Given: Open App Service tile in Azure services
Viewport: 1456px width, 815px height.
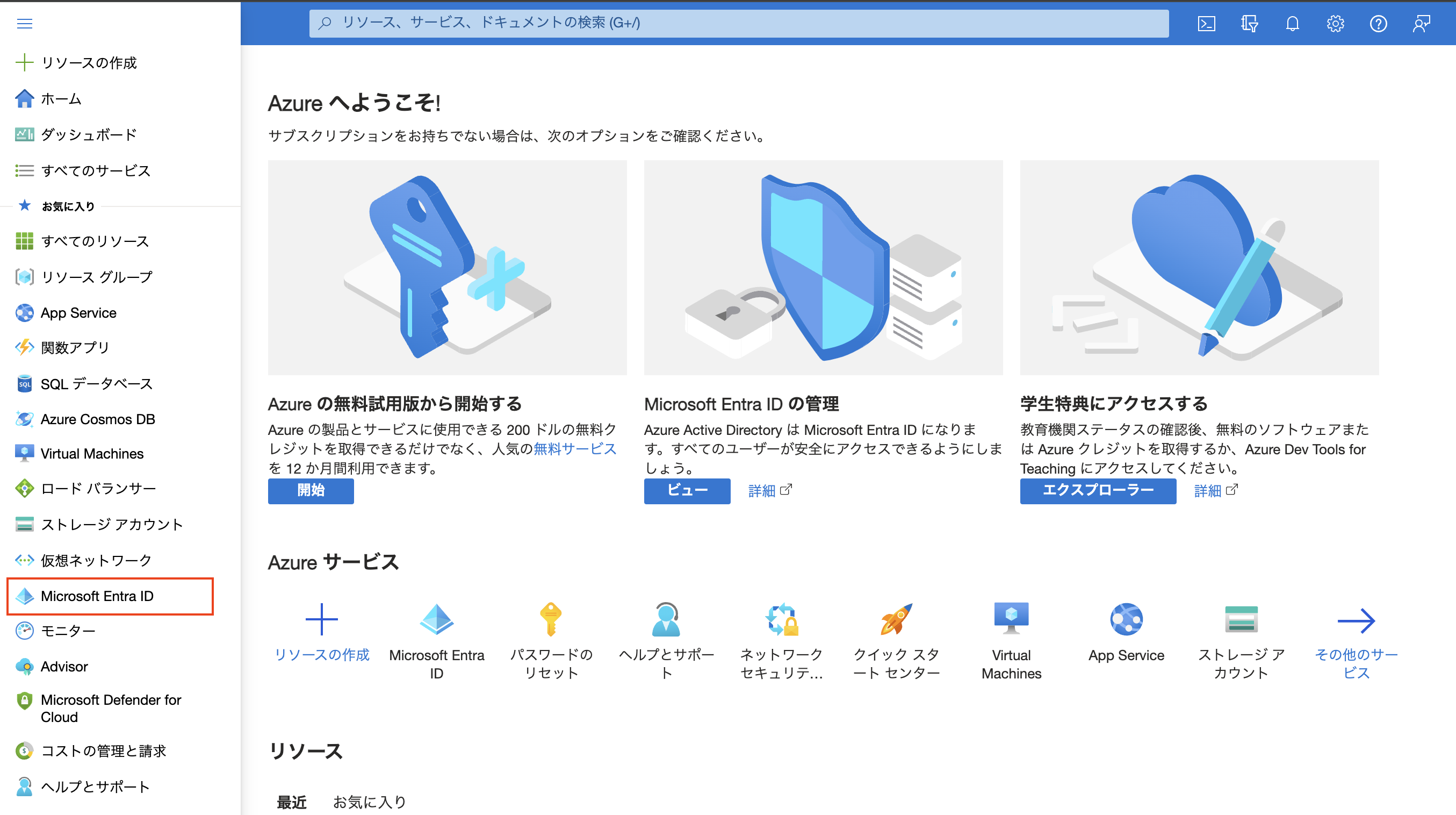Looking at the screenshot, I should point(1127,632).
